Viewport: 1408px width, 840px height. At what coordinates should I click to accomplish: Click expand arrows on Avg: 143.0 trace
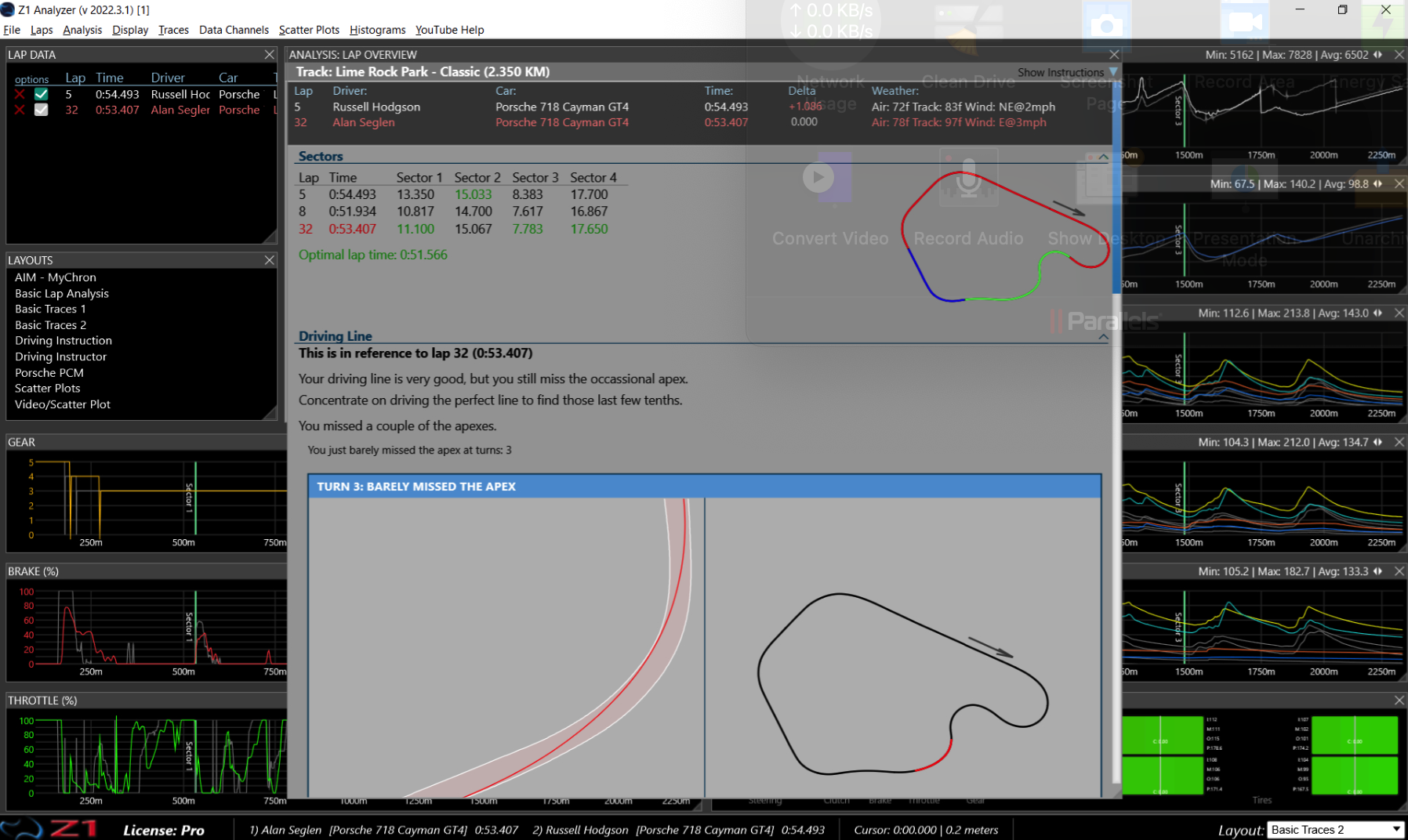tap(1377, 313)
